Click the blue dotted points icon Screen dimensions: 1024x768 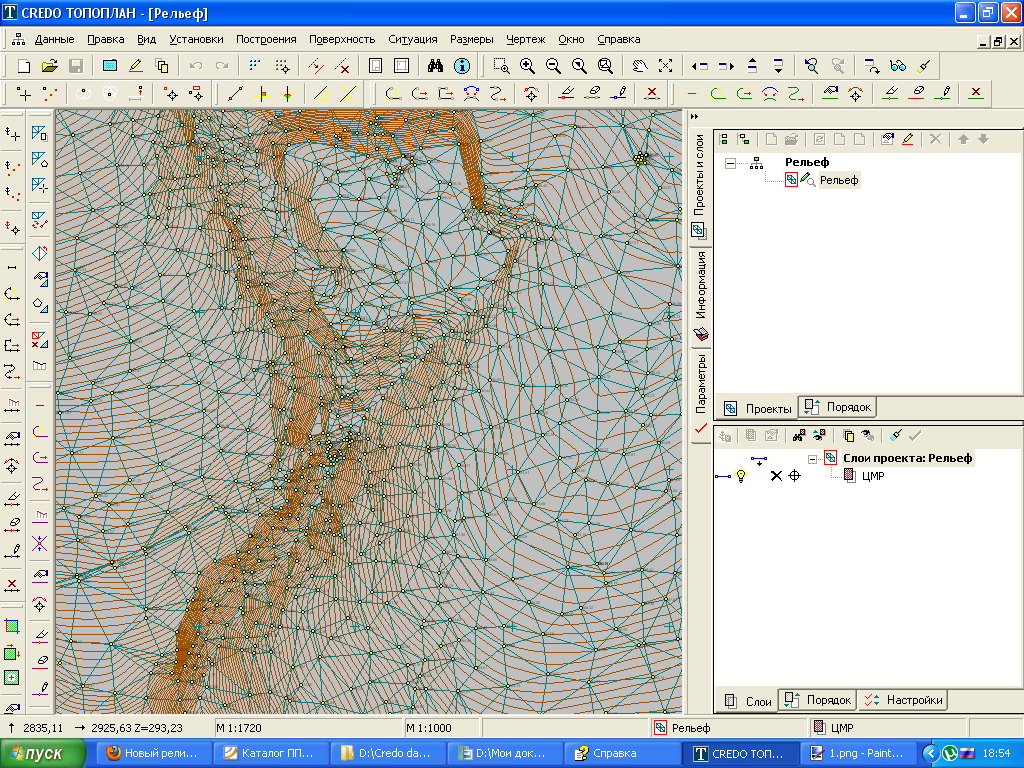click(255, 65)
